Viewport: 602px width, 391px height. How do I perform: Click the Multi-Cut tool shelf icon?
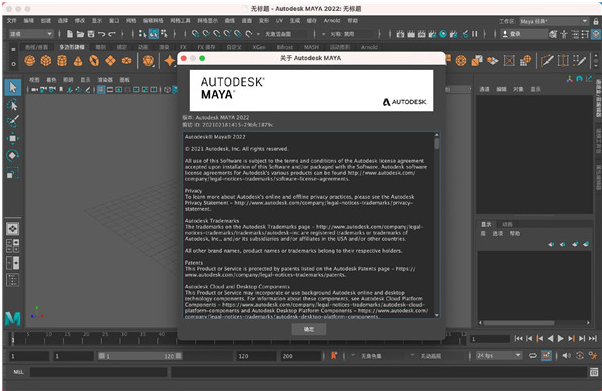pos(547,61)
